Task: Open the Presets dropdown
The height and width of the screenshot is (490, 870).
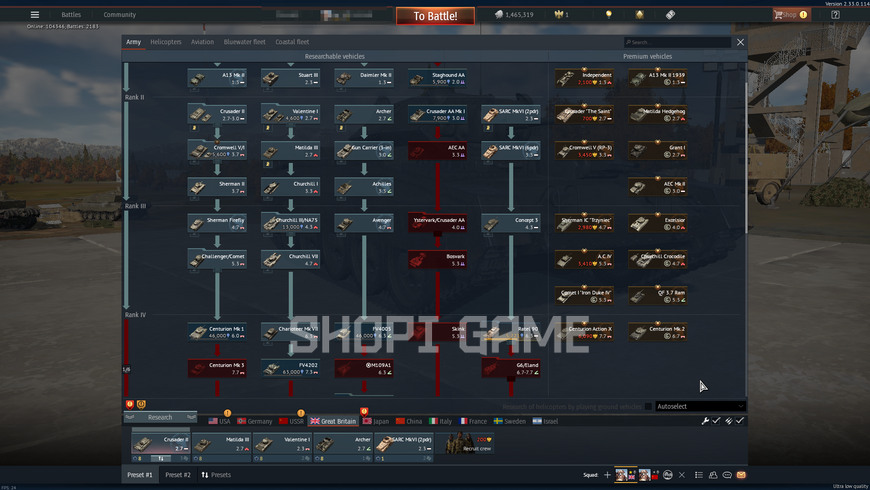Action: [x=216, y=475]
